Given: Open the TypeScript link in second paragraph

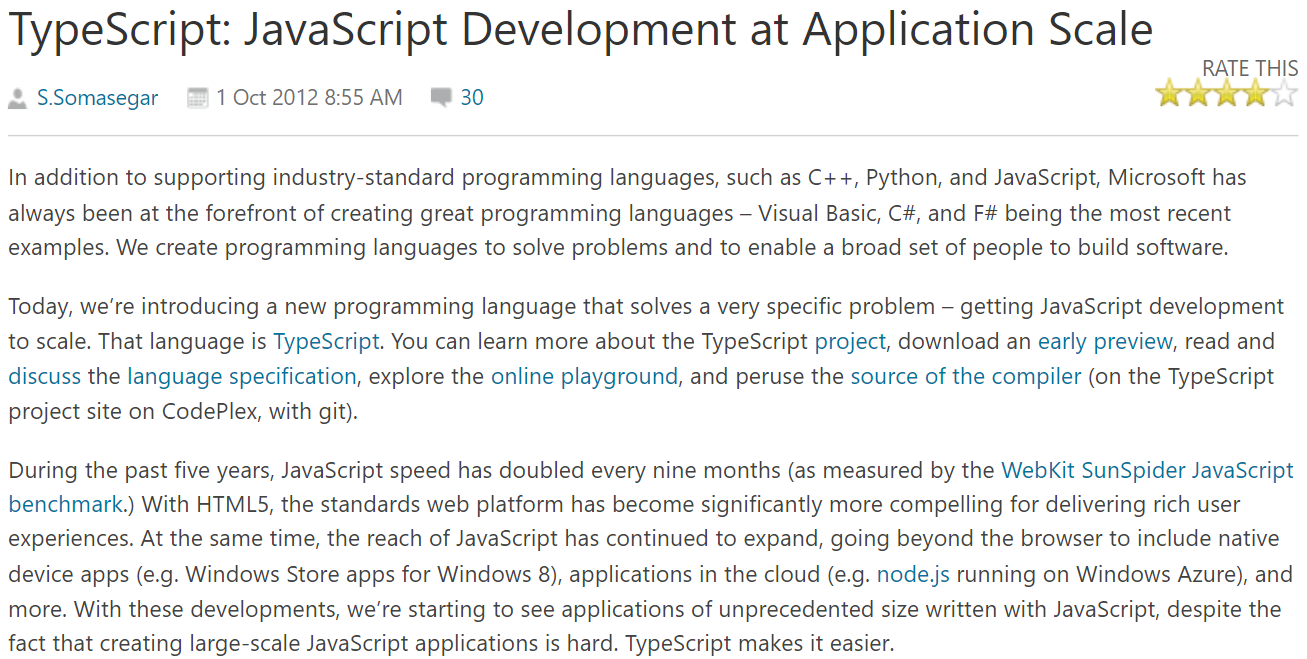Looking at the screenshot, I should click(x=326, y=342).
